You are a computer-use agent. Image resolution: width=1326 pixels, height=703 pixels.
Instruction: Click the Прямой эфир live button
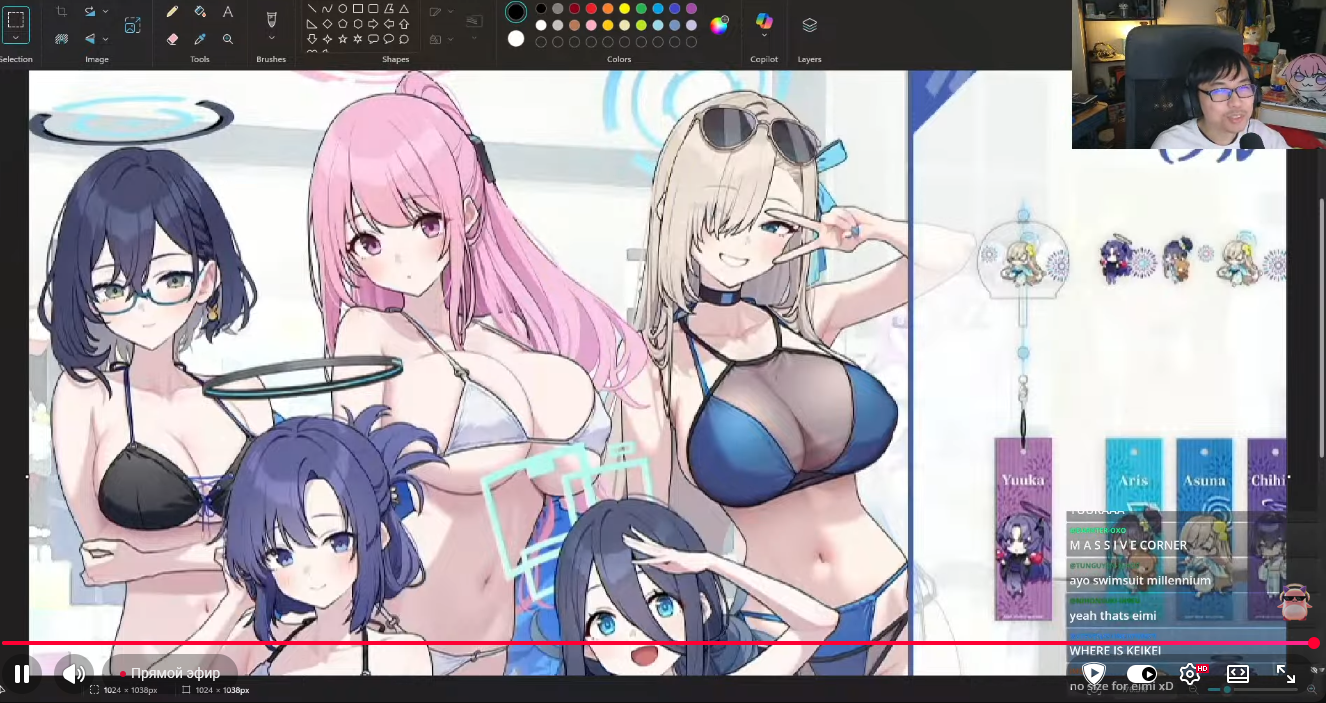170,673
